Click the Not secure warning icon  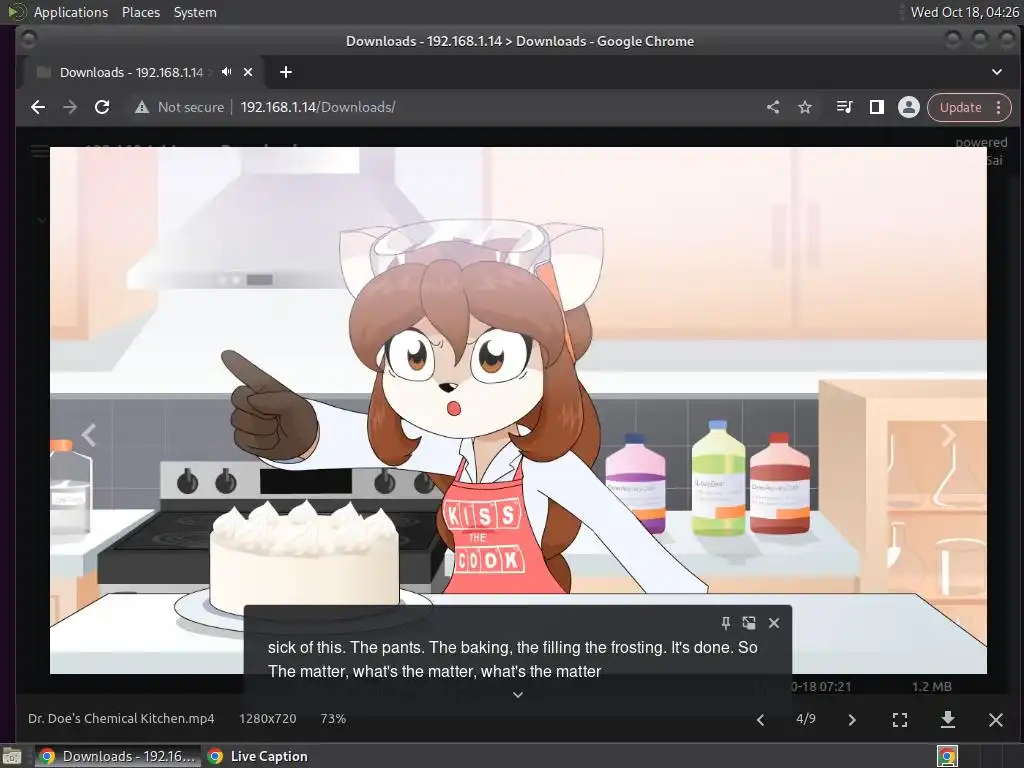[142, 107]
